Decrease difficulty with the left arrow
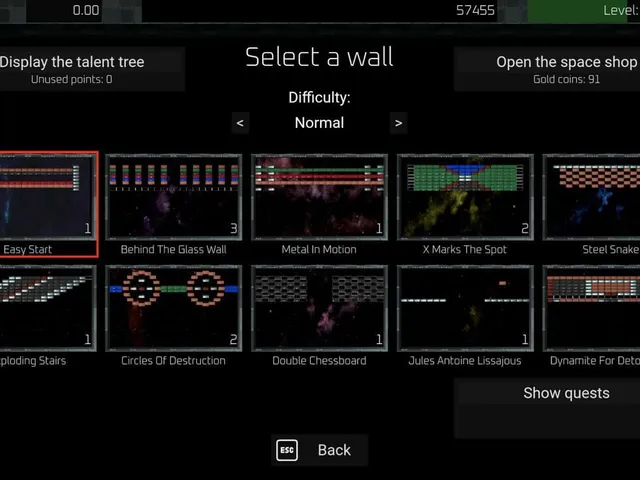640x480 pixels. pos(240,123)
